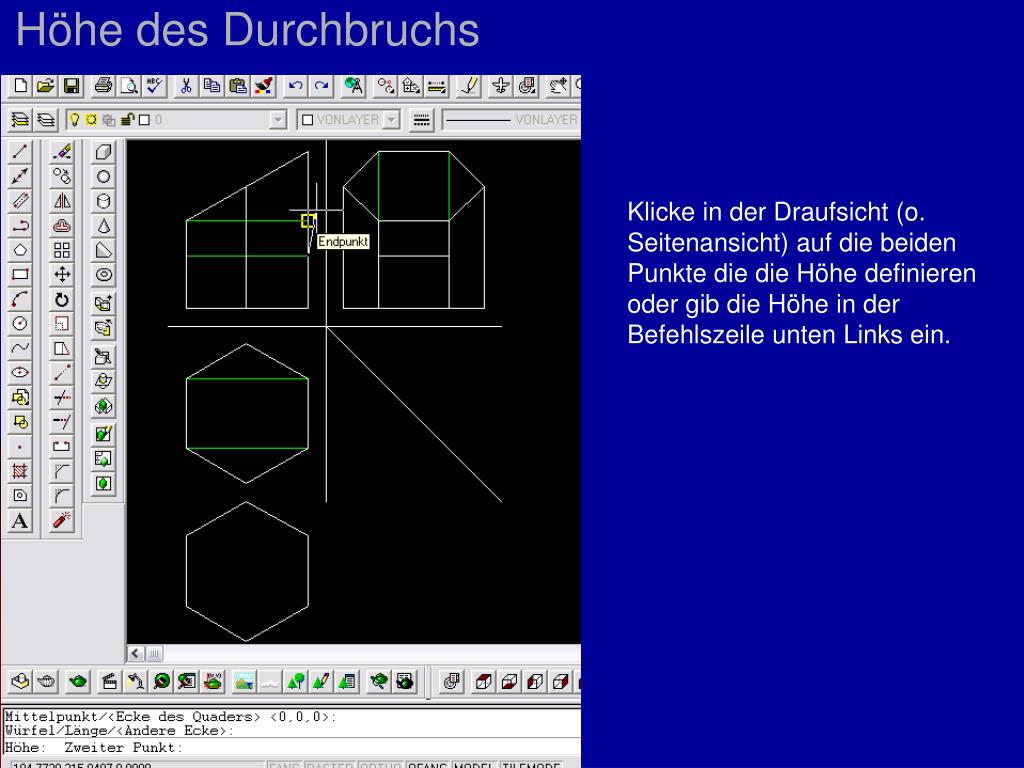The image size is (1024, 768).
Task: Open the VONLAYER linetype dropdown
Action: (x=511, y=120)
